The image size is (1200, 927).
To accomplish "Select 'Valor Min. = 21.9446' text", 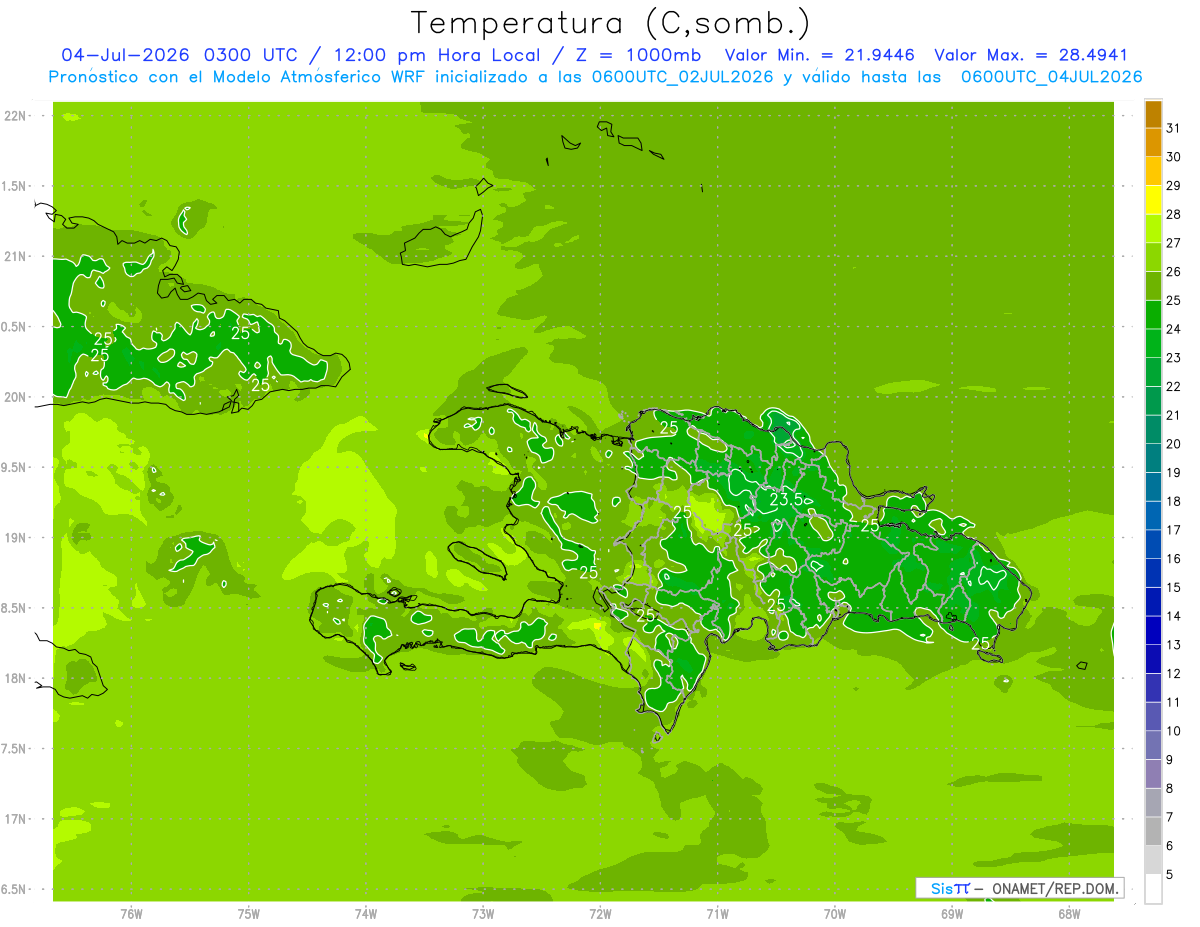I will (820, 55).
